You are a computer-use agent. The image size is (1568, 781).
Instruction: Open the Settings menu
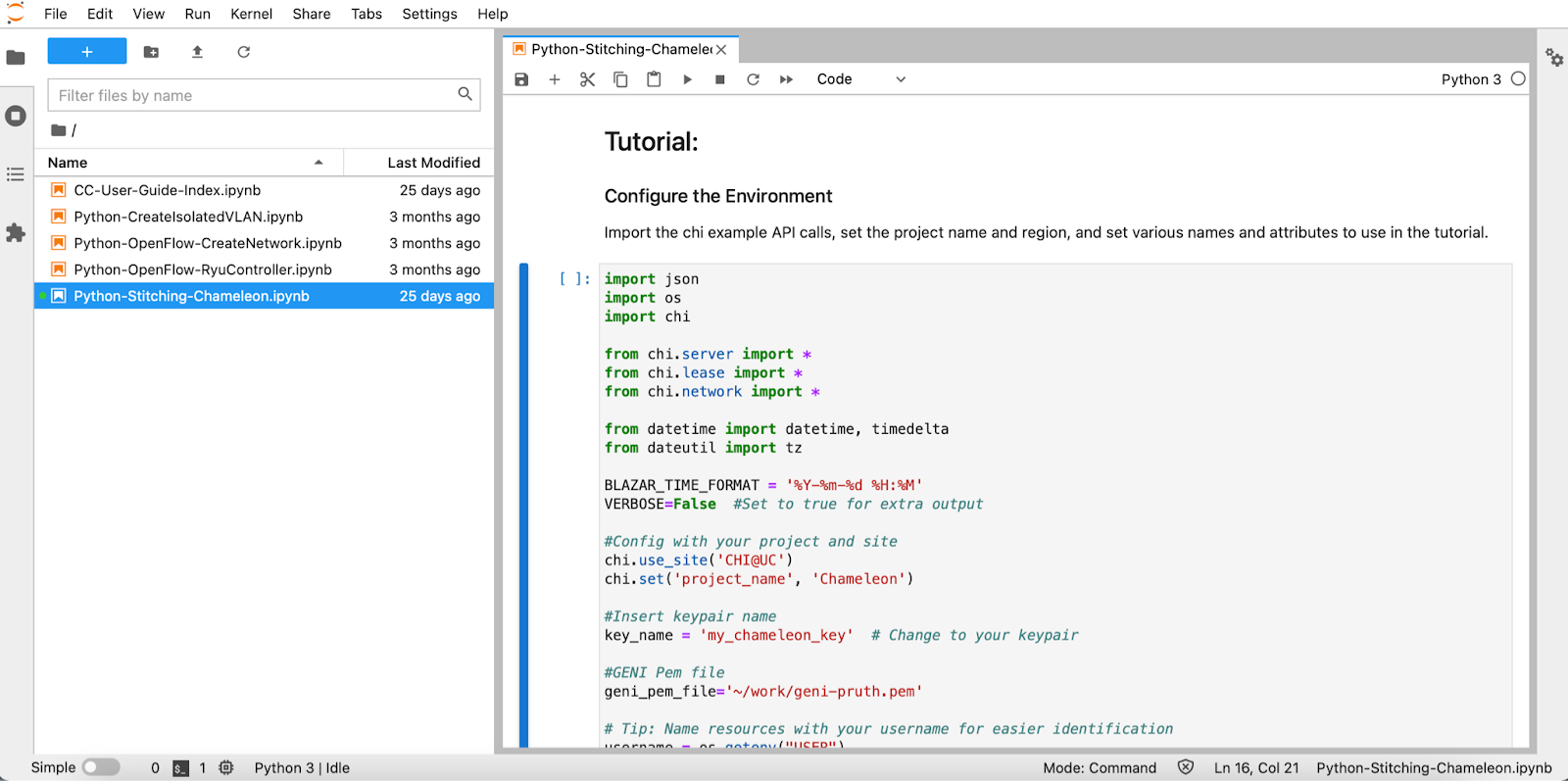429,14
